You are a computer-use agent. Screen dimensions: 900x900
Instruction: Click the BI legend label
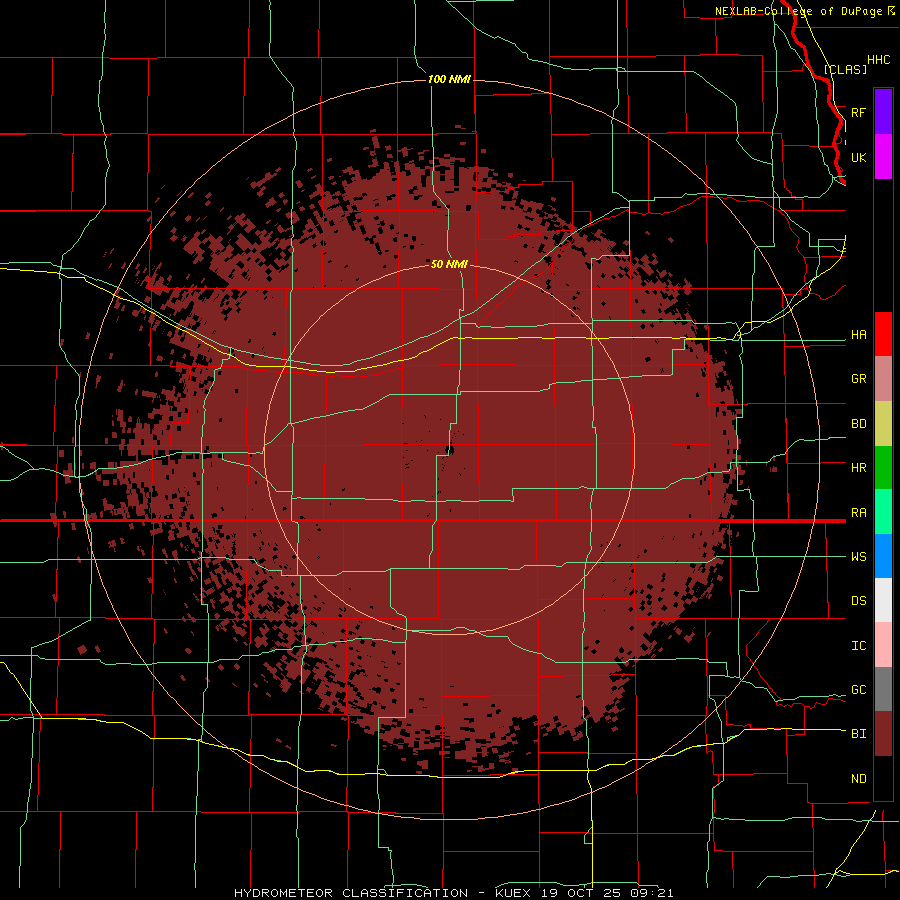click(x=859, y=734)
